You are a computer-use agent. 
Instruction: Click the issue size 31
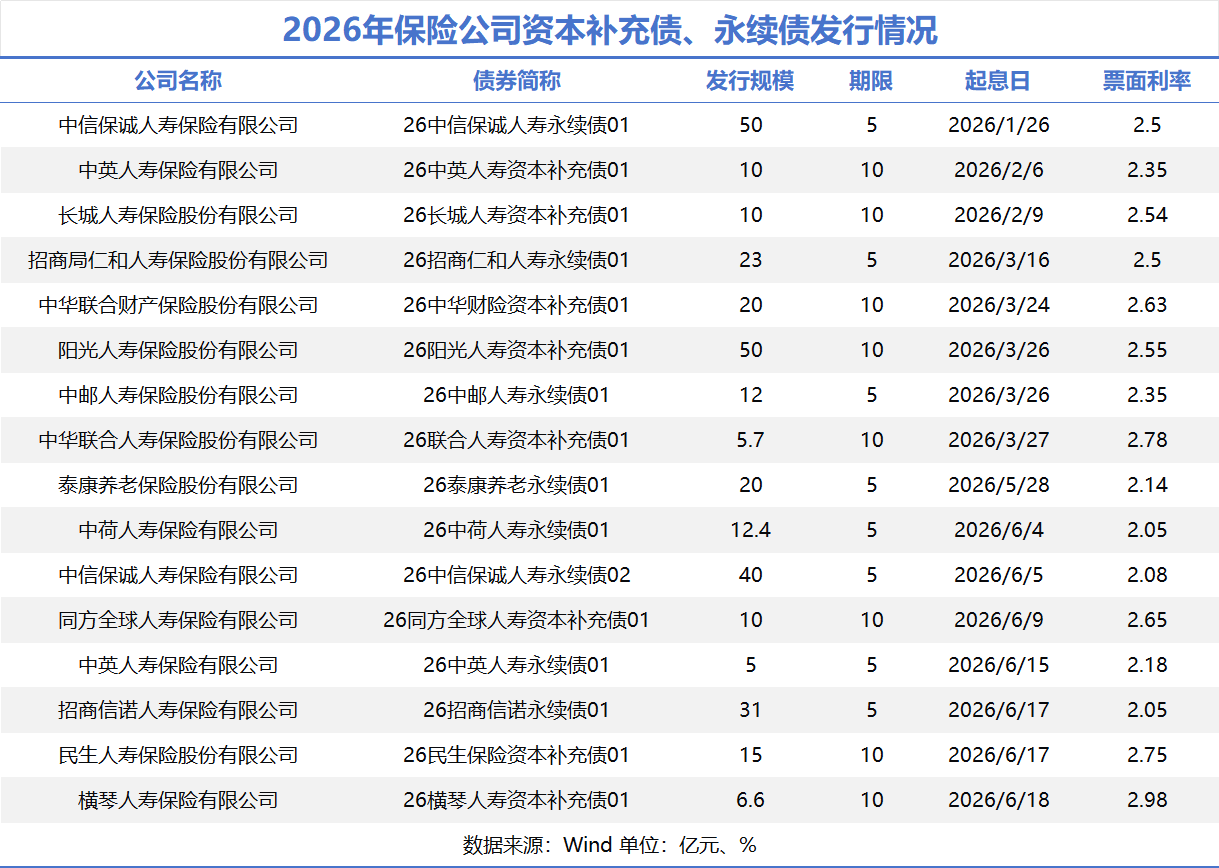click(x=750, y=710)
